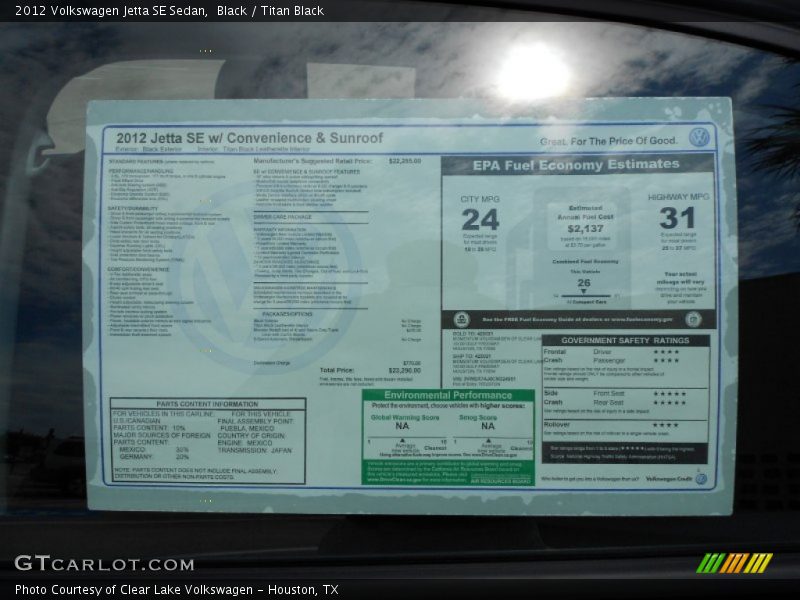
Task: Click the 'Performance/Handling' section heading
Action: click(141, 171)
